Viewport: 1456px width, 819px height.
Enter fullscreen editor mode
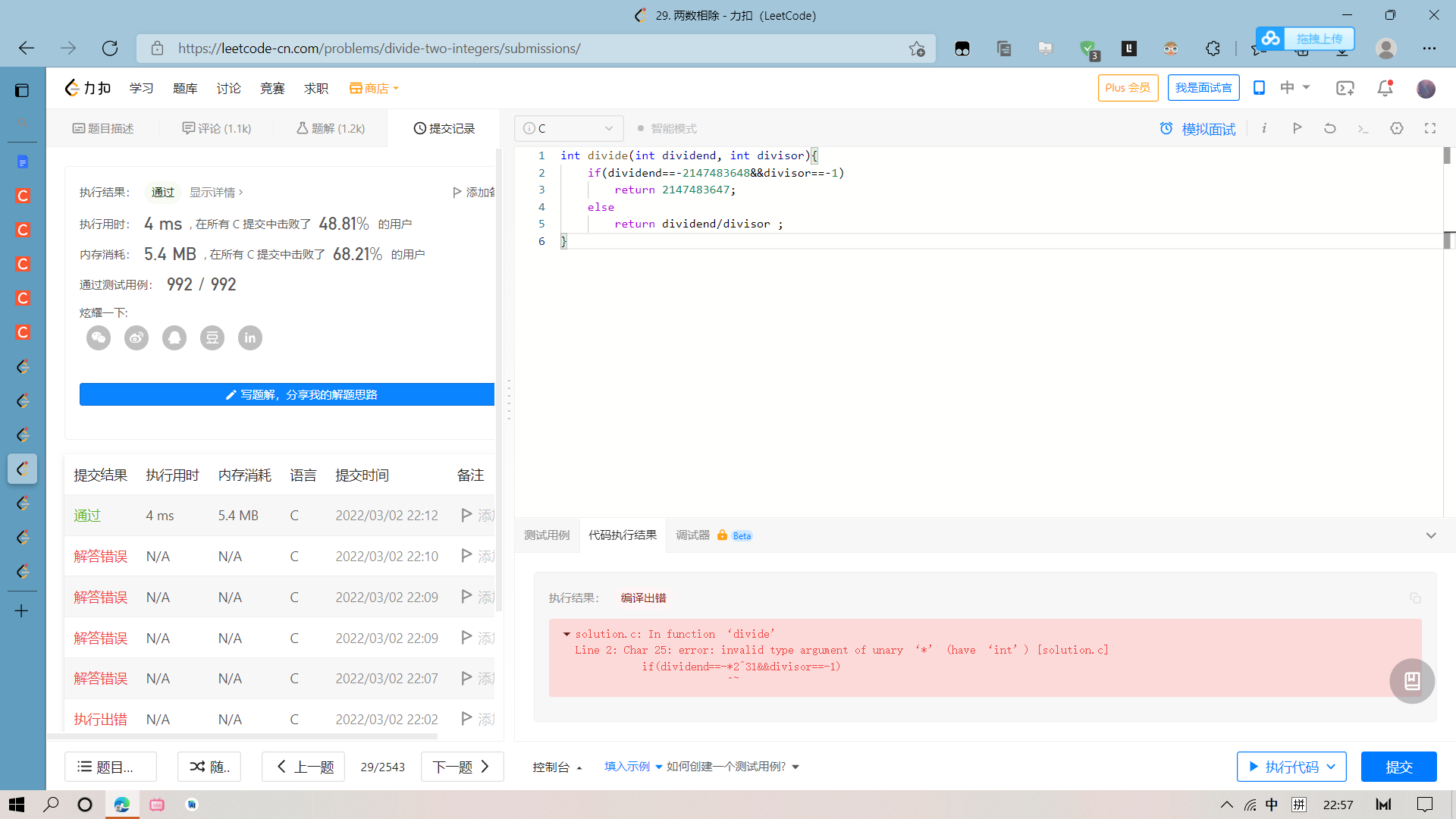click(x=1430, y=128)
